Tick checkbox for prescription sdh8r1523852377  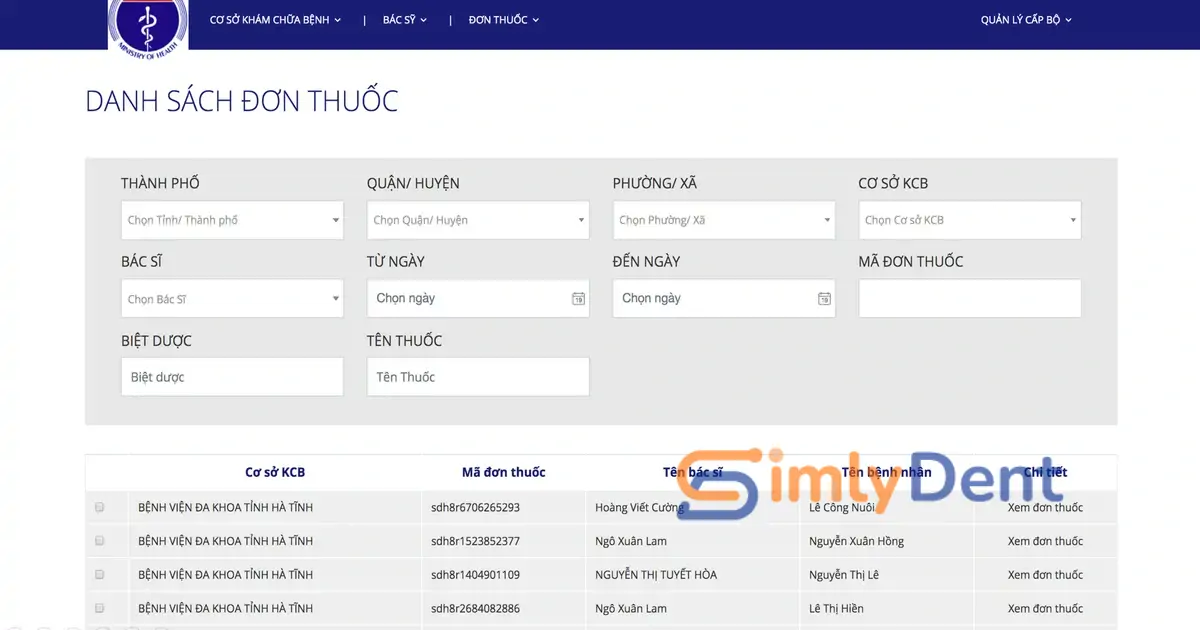[x=100, y=541]
